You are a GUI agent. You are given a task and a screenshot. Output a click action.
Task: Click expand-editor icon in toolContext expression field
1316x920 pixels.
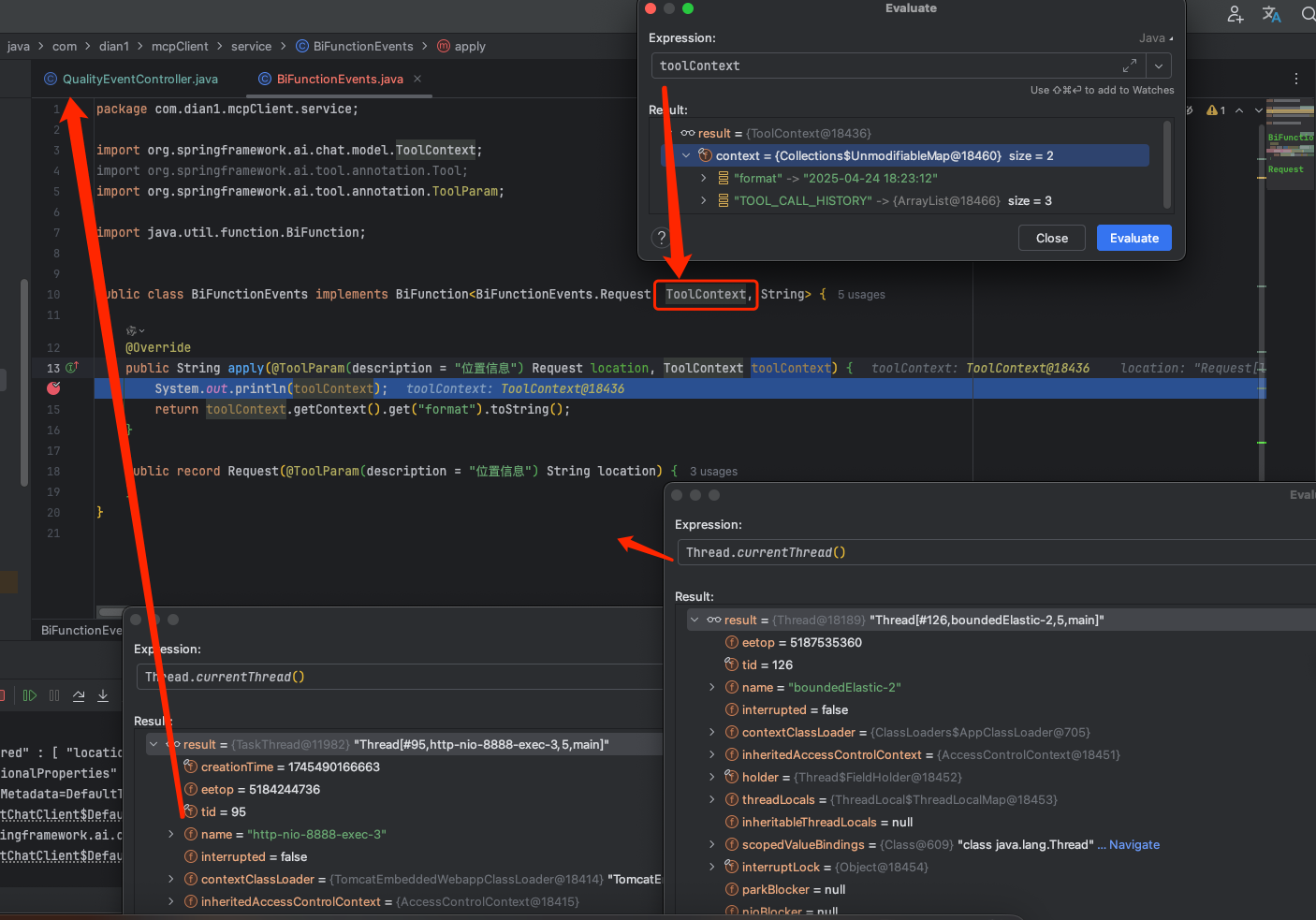pyautogui.click(x=1130, y=66)
